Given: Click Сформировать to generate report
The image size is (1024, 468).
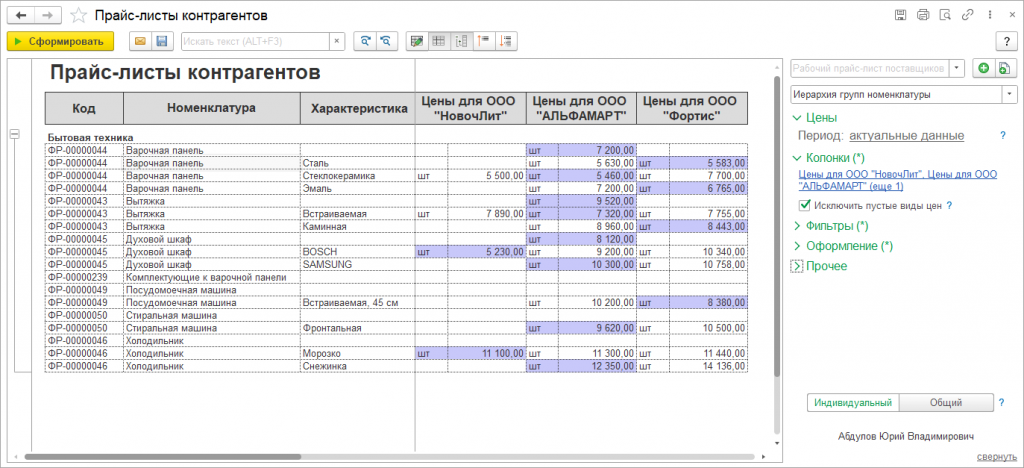Looking at the screenshot, I should click(x=61, y=41).
